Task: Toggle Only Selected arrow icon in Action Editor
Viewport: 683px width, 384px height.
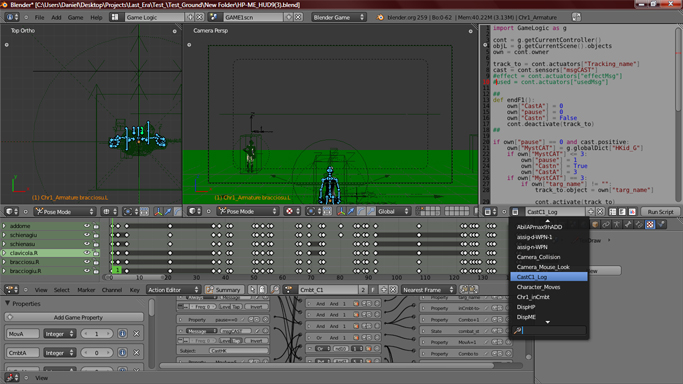Action: pyautogui.click(x=252, y=290)
